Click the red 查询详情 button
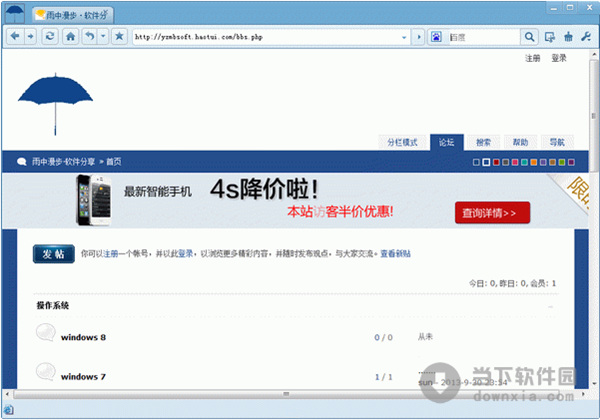Viewport: 600px width, 420px height. tap(491, 212)
